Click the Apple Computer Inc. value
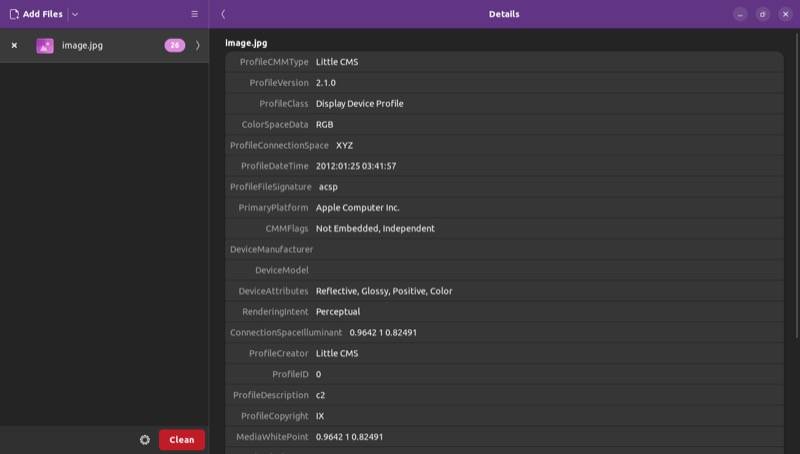The width and height of the screenshot is (800, 454). click(357, 208)
